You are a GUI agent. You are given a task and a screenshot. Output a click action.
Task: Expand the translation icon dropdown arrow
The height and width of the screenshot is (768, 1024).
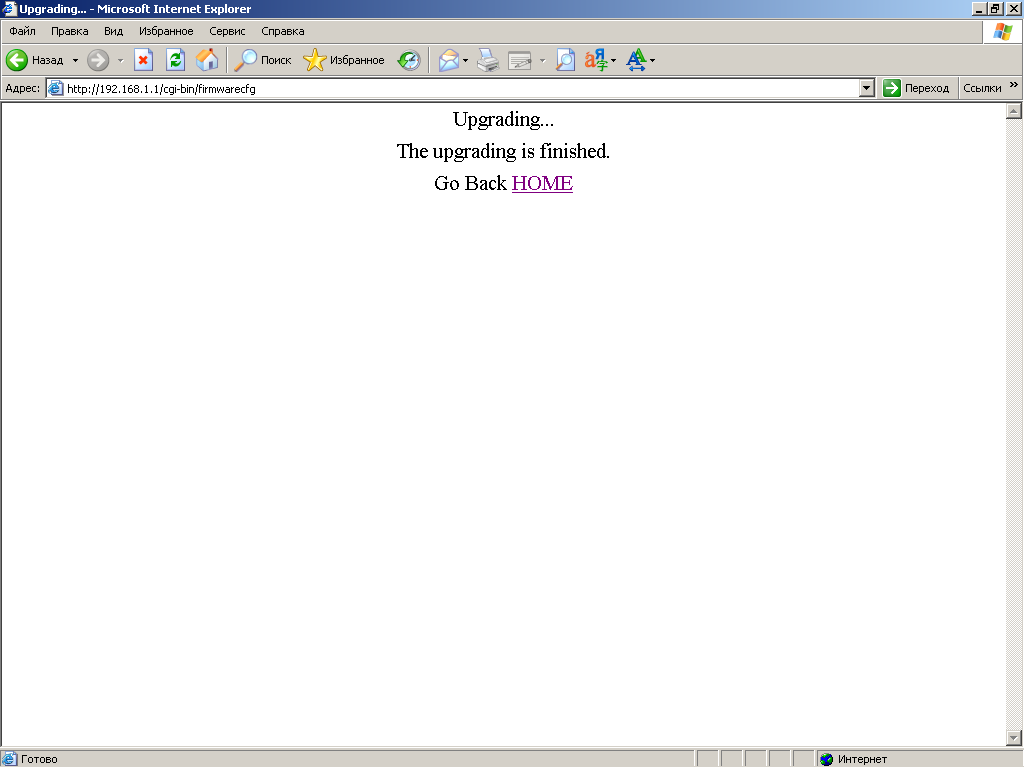click(613, 60)
